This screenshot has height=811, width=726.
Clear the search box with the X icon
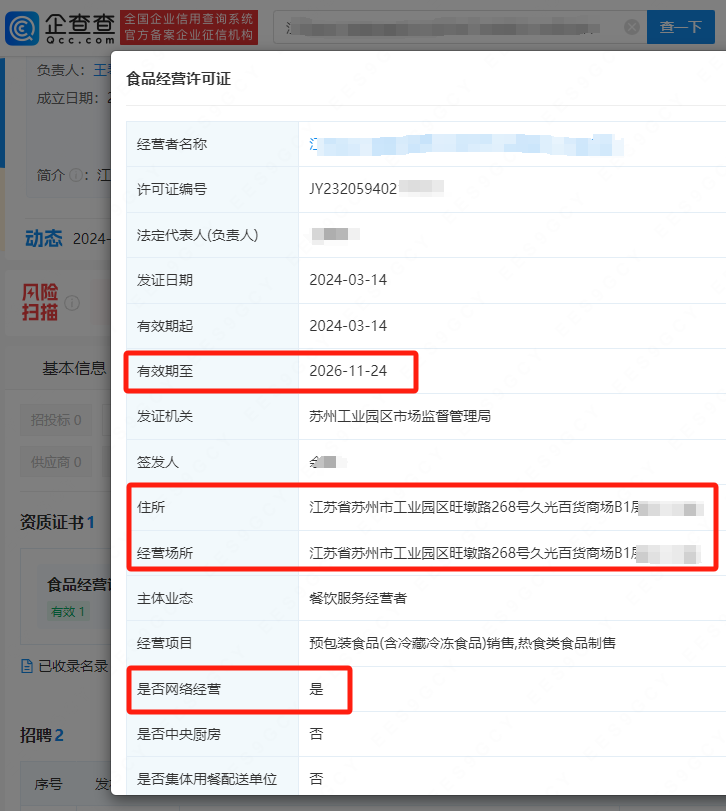(631, 27)
